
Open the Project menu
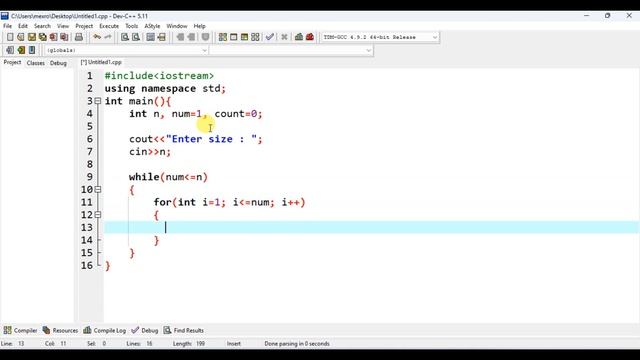click(x=84, y=26)
